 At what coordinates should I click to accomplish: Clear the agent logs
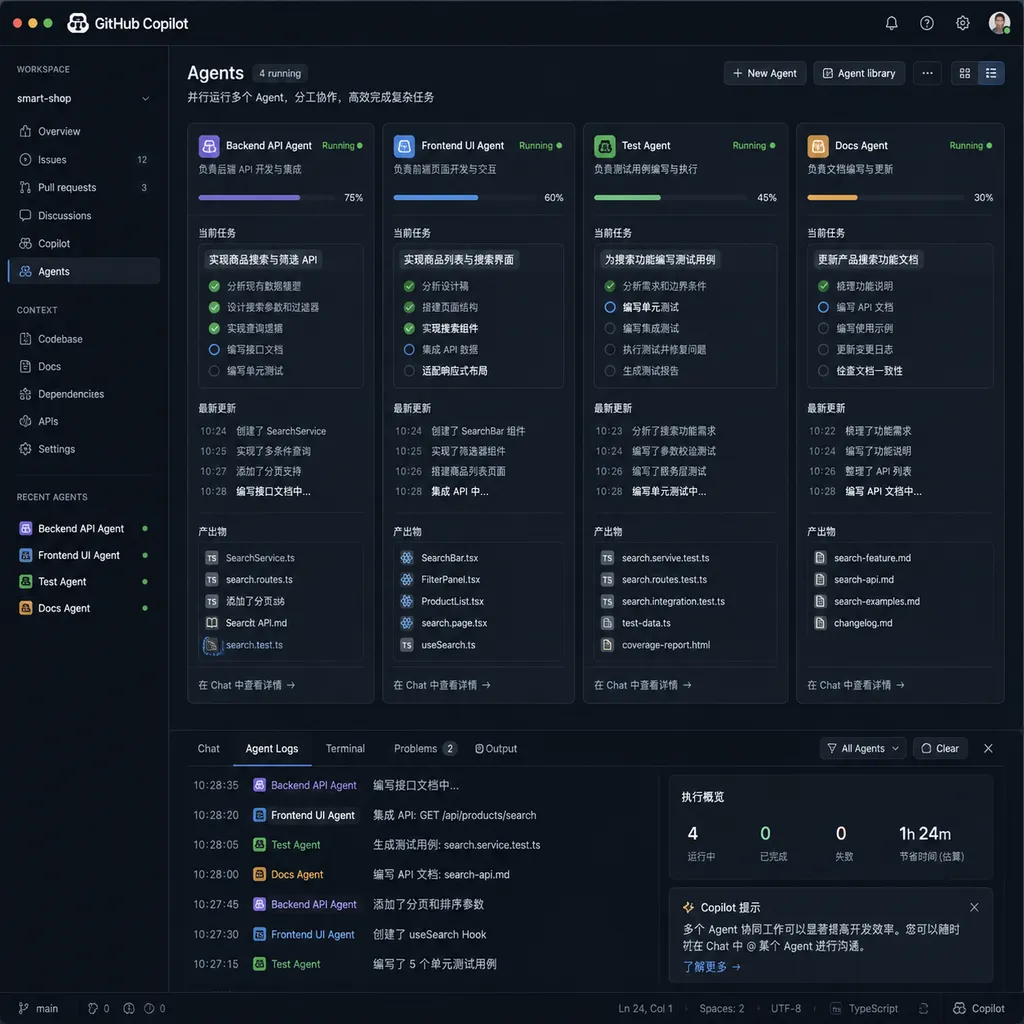940,748
